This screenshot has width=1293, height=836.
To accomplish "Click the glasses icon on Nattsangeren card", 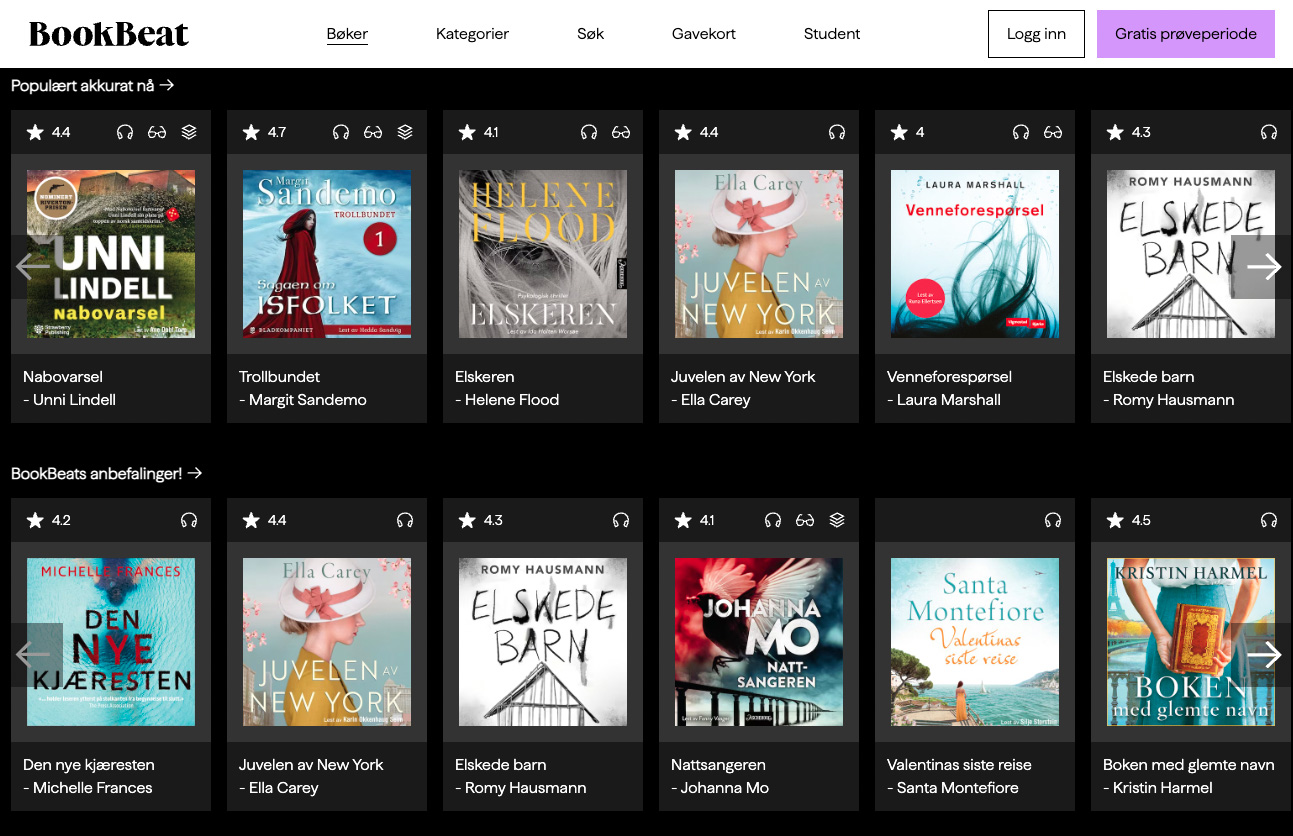I will point(805,520).
